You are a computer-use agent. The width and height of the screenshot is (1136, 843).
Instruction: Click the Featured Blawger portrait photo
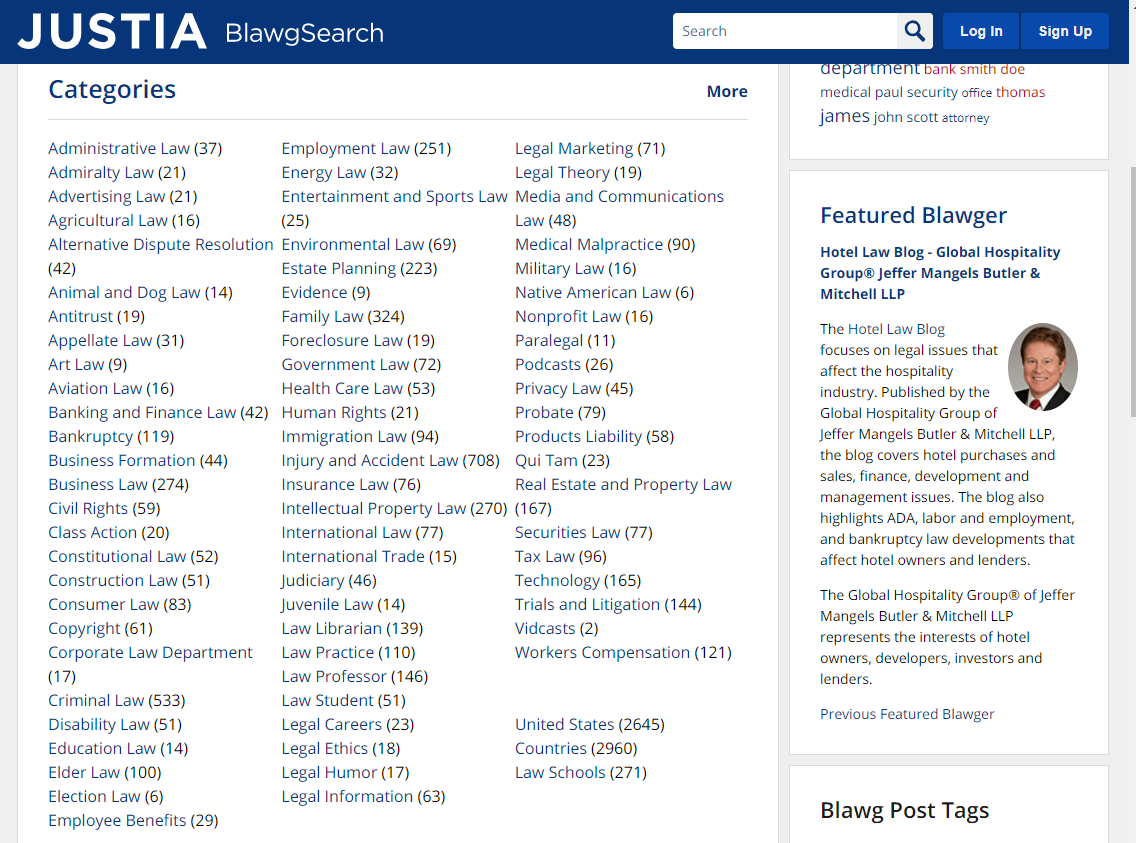pyautogui.click(x=1042, y=367)
